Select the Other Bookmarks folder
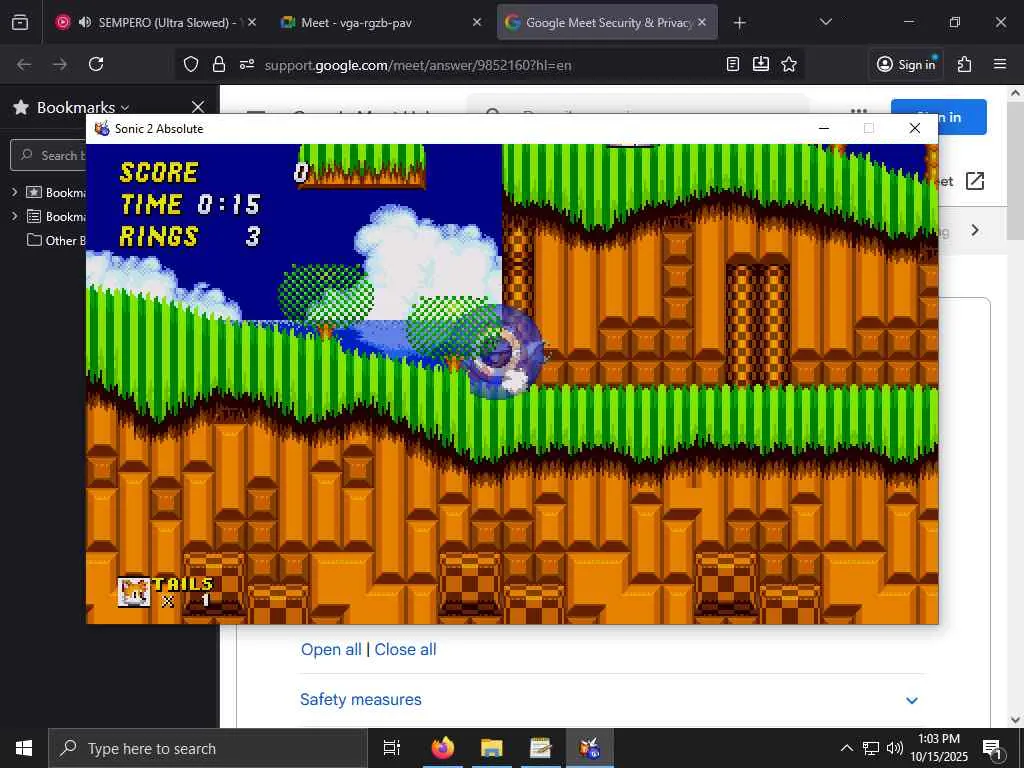The height and width of the screenshot is (768, 1024). click(x=56, y=240)
